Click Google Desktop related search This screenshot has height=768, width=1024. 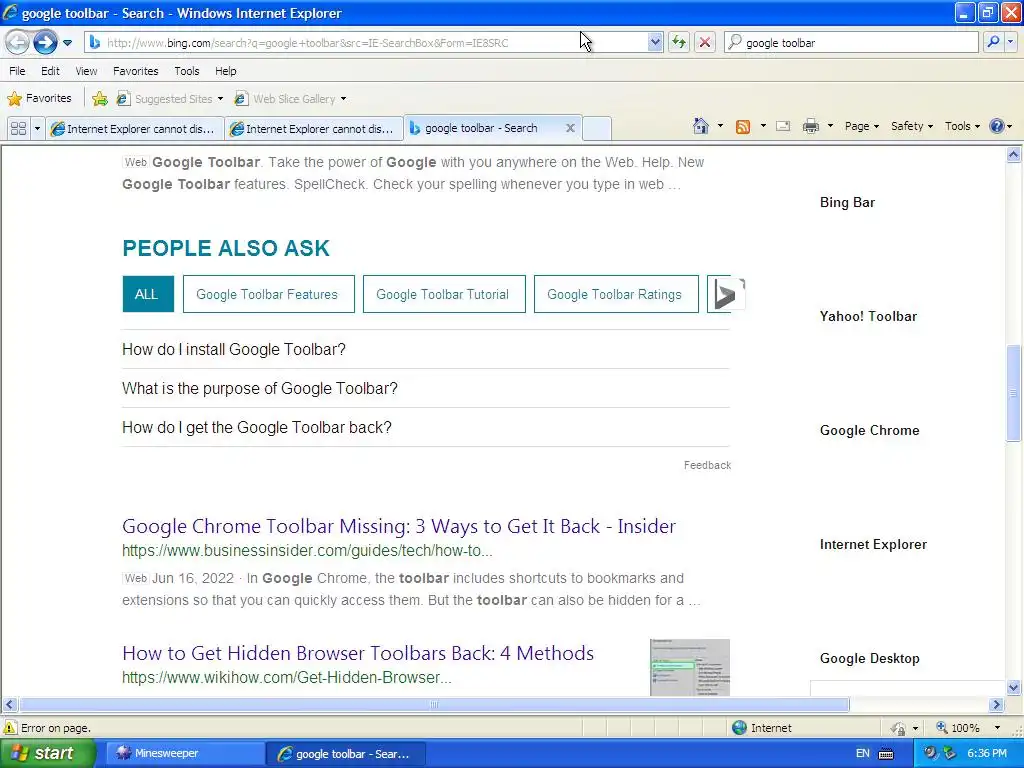[x=869, y=658]
